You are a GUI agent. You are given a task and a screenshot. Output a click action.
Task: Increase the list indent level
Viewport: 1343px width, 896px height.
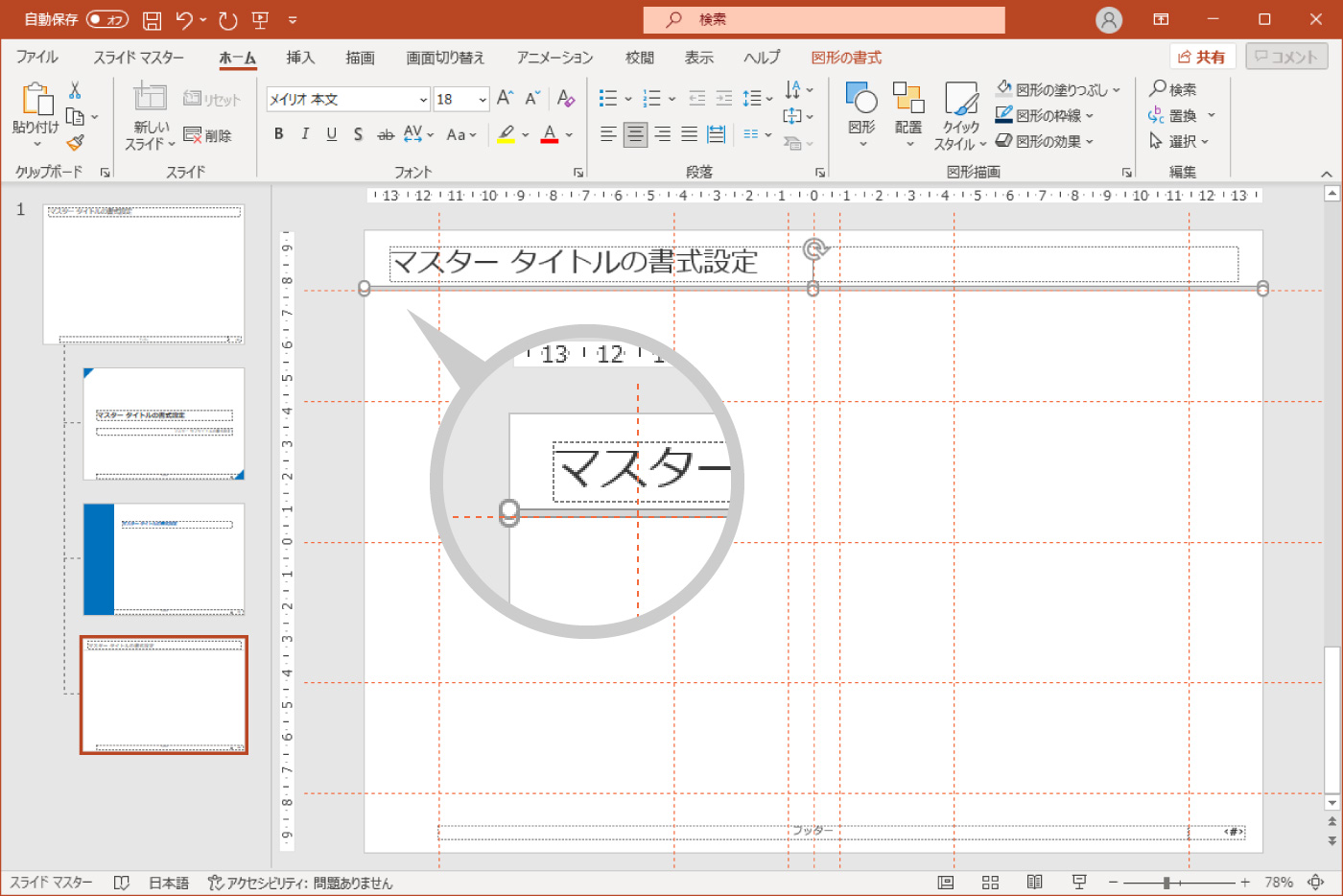click(x=723, y=98)
